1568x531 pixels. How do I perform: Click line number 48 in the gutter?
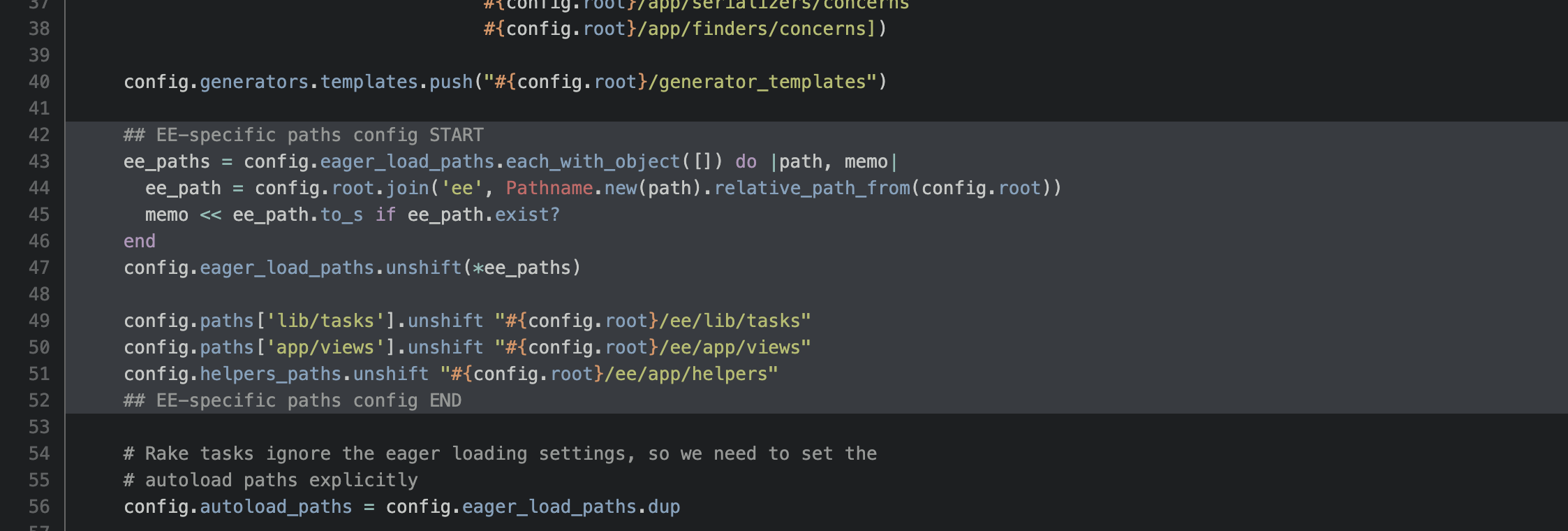[x=39, y=294]
